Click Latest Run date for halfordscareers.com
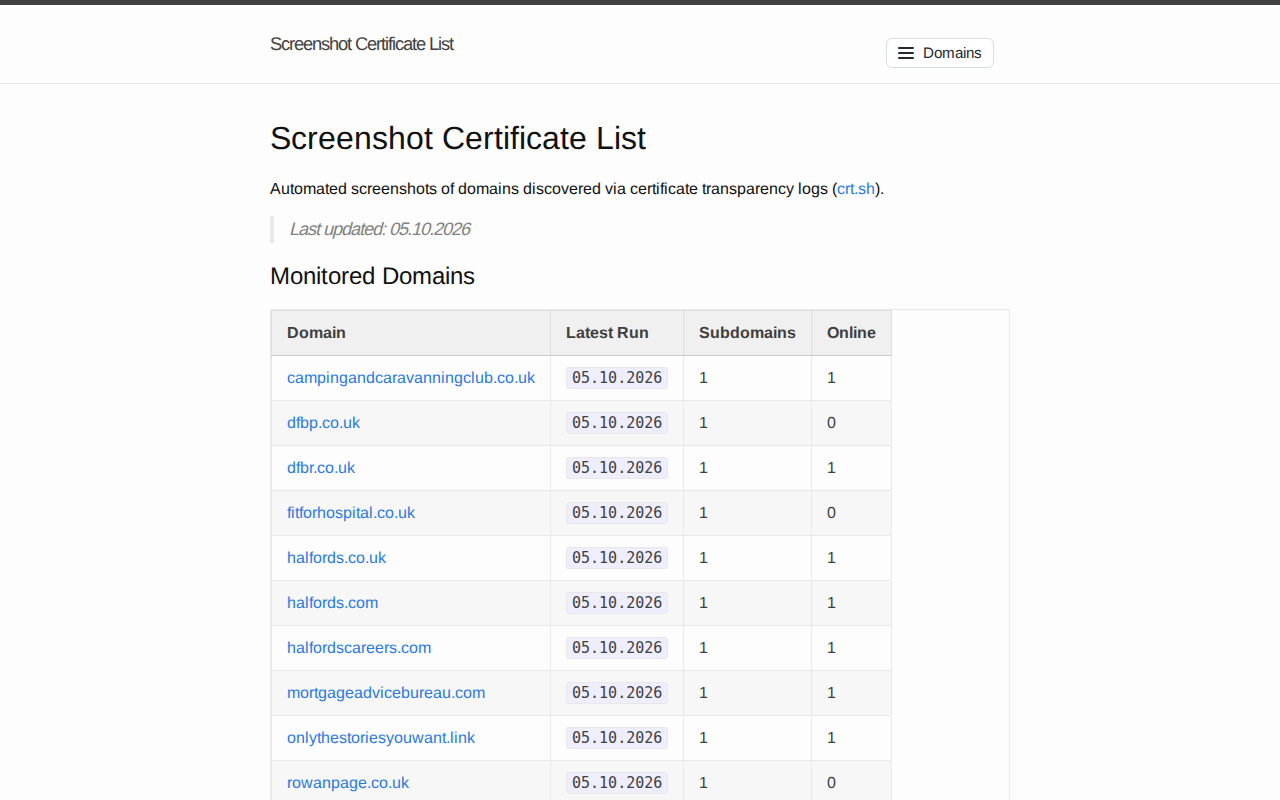Screen dimensions: 1280x800 click(x=617, y=648)
